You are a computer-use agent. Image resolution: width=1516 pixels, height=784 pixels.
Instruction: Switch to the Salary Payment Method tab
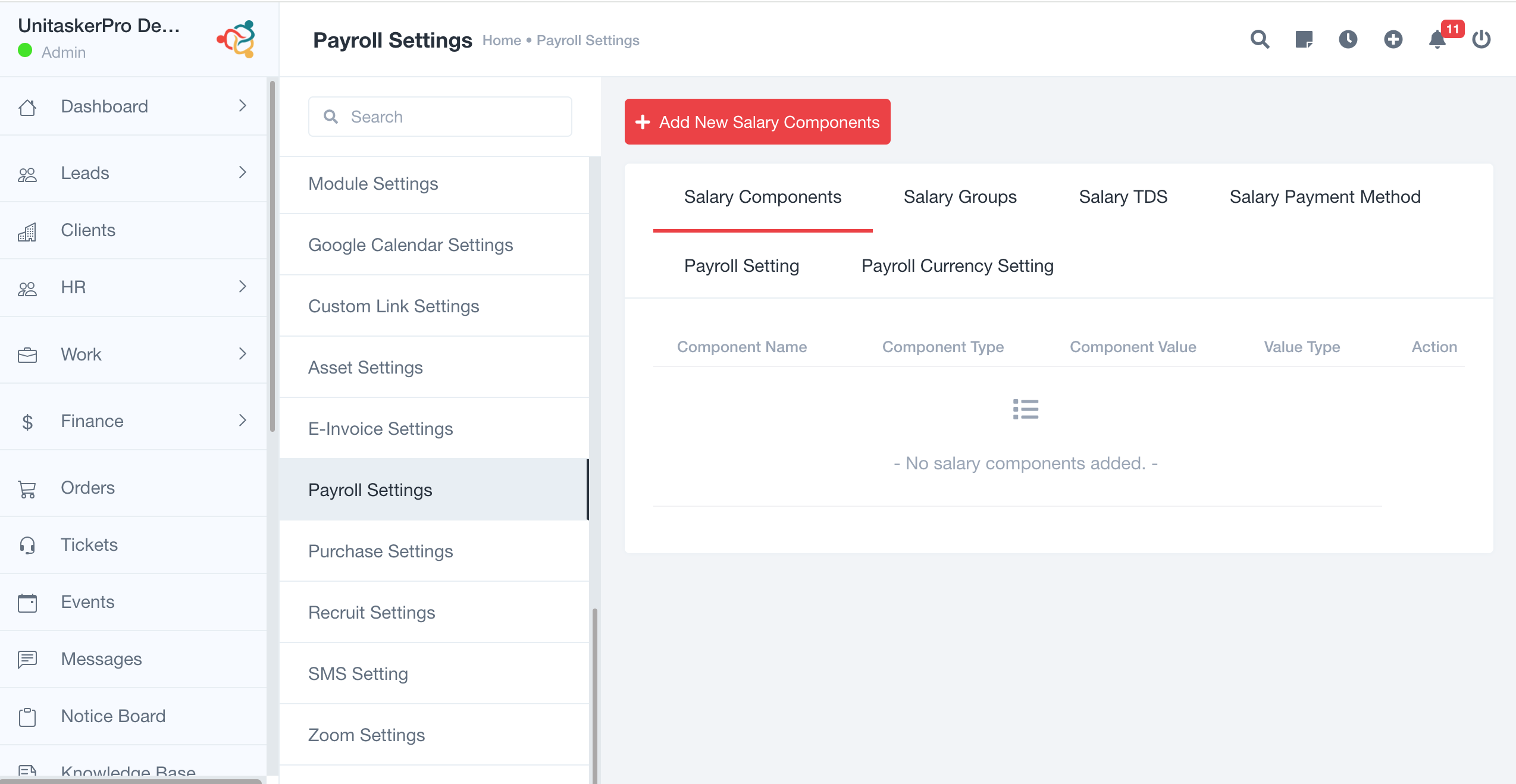click(1325, 197)
